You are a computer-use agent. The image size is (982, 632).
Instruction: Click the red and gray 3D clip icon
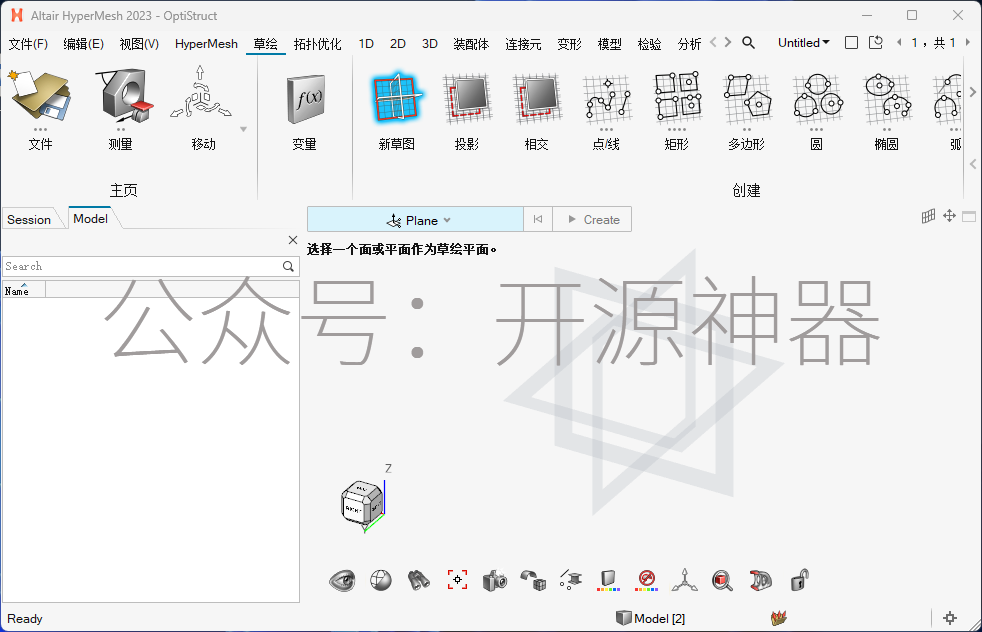click(x=760, y=581)
